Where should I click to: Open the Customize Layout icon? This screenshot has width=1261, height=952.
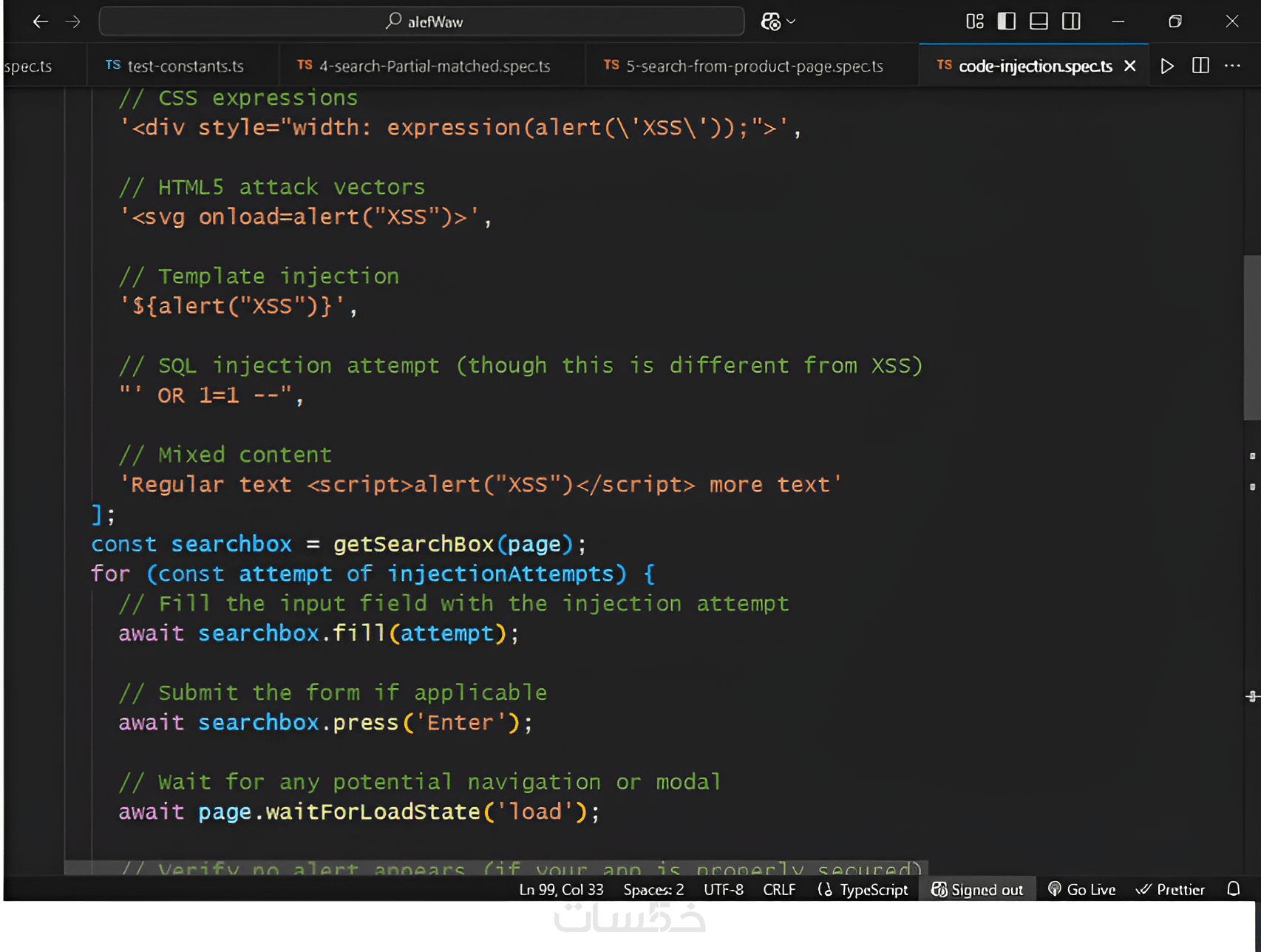click(974, 21)
